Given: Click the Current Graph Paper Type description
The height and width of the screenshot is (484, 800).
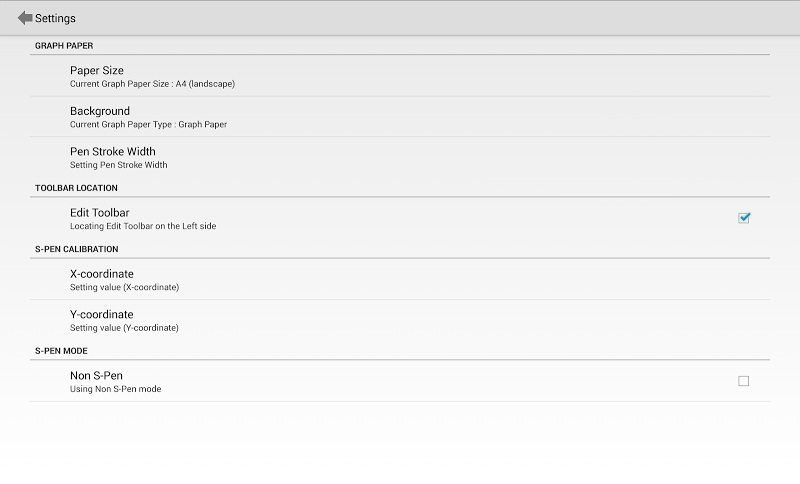Looking at the screenshot, I should (x=148, y=125).
